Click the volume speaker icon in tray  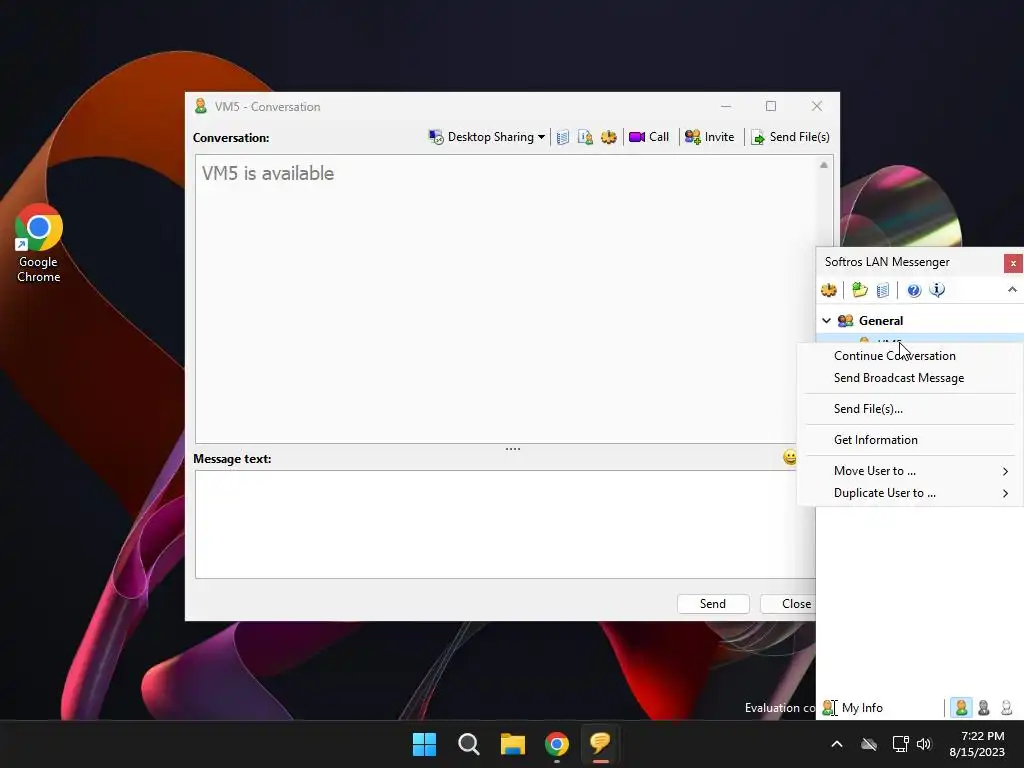coord(923,744)
